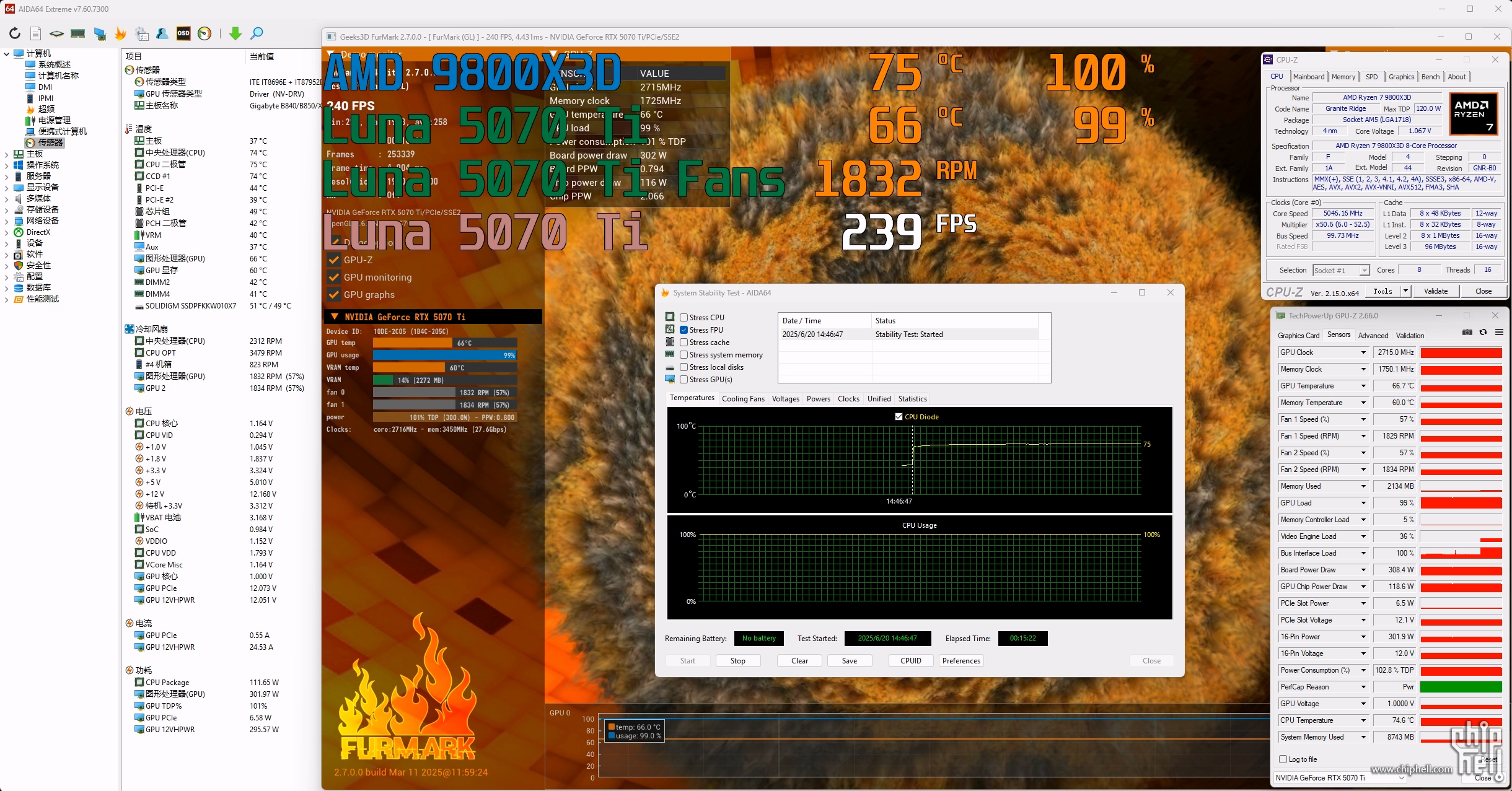This screenshot has height=791, width=1512.
Task: Open the GPU-Z hamburger menu
Action: 1499,333
